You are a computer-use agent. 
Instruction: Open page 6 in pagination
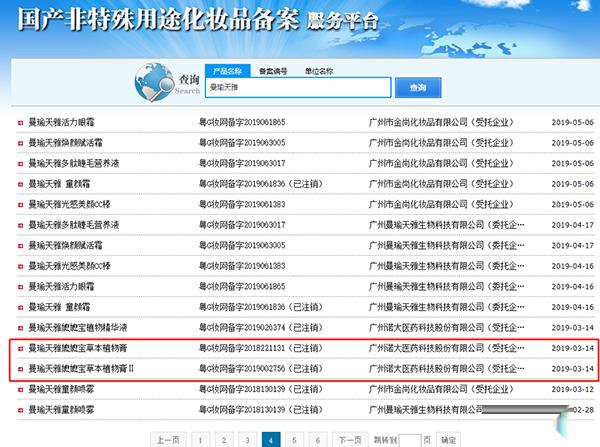(x=318, y=440)
